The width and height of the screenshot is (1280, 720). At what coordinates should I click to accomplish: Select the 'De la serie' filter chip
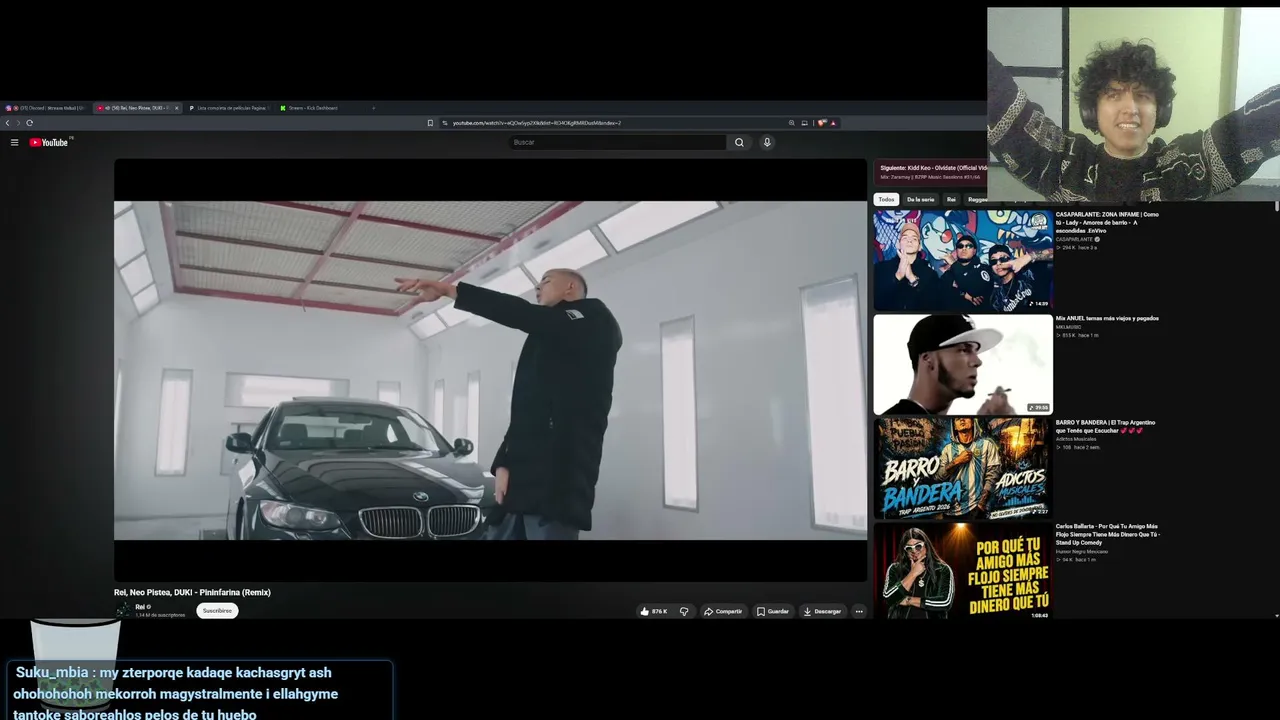click(920, 199)
